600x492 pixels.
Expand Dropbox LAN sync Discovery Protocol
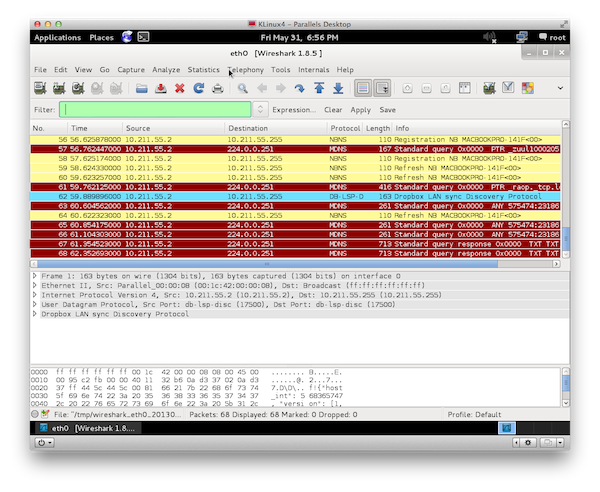tap(34, 314)
